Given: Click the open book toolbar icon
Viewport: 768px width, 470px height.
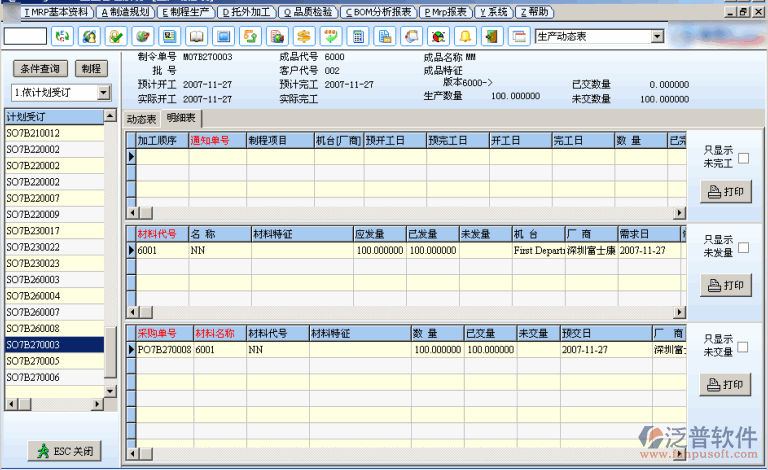Looking at the screenshot, I should click(x=196, y=37).
